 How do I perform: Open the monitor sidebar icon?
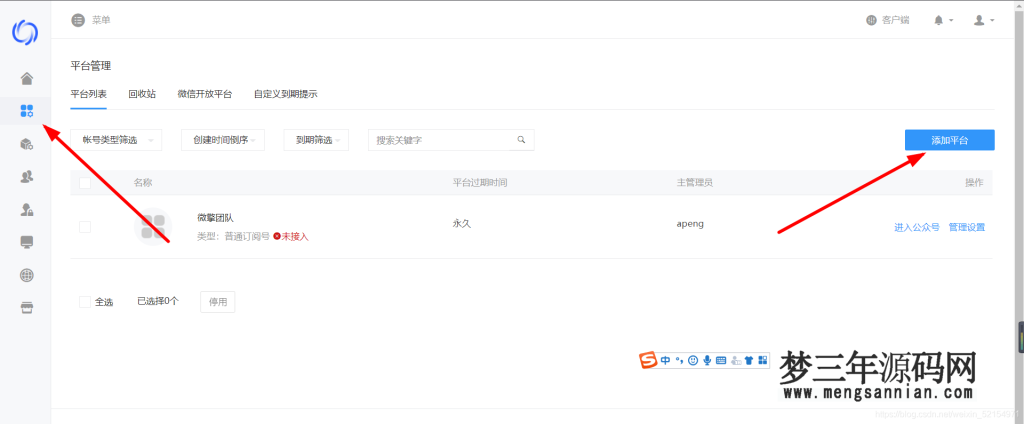pos(27,242)
